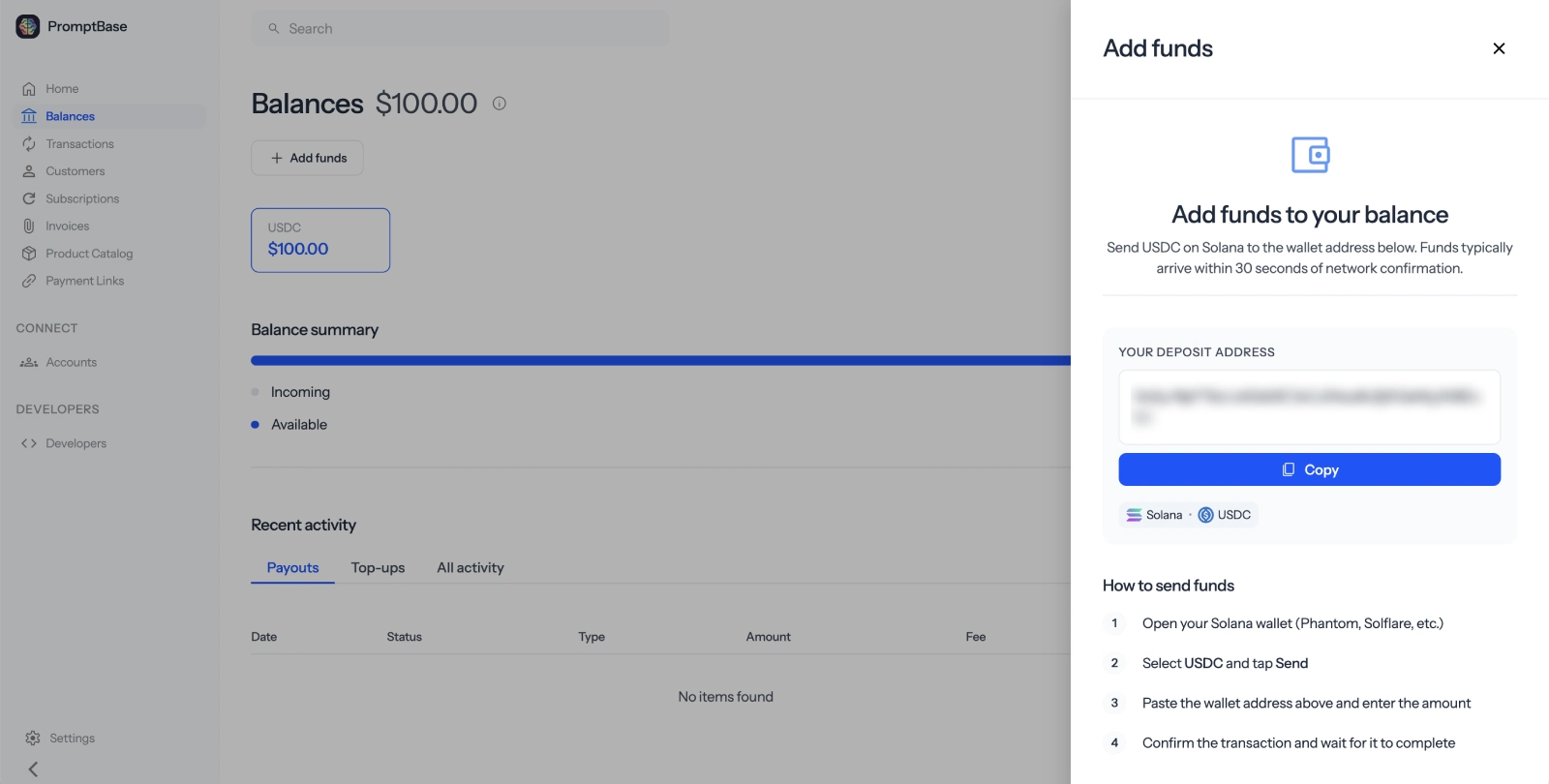Viewport: 1549px width, 784px height.
Task: Click the PromptBase logo icon
Action: [28, 27]
